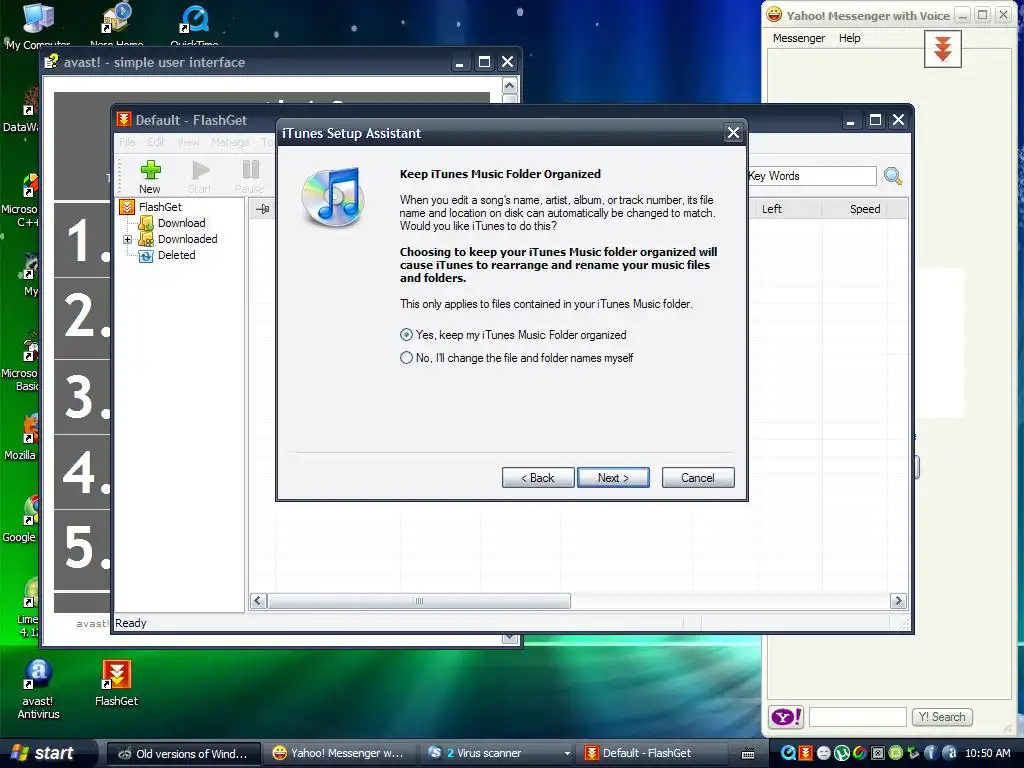Click the FlashGet horizontal scrollbar thumb
1024x768 pixels.
[x=419, y=601]
